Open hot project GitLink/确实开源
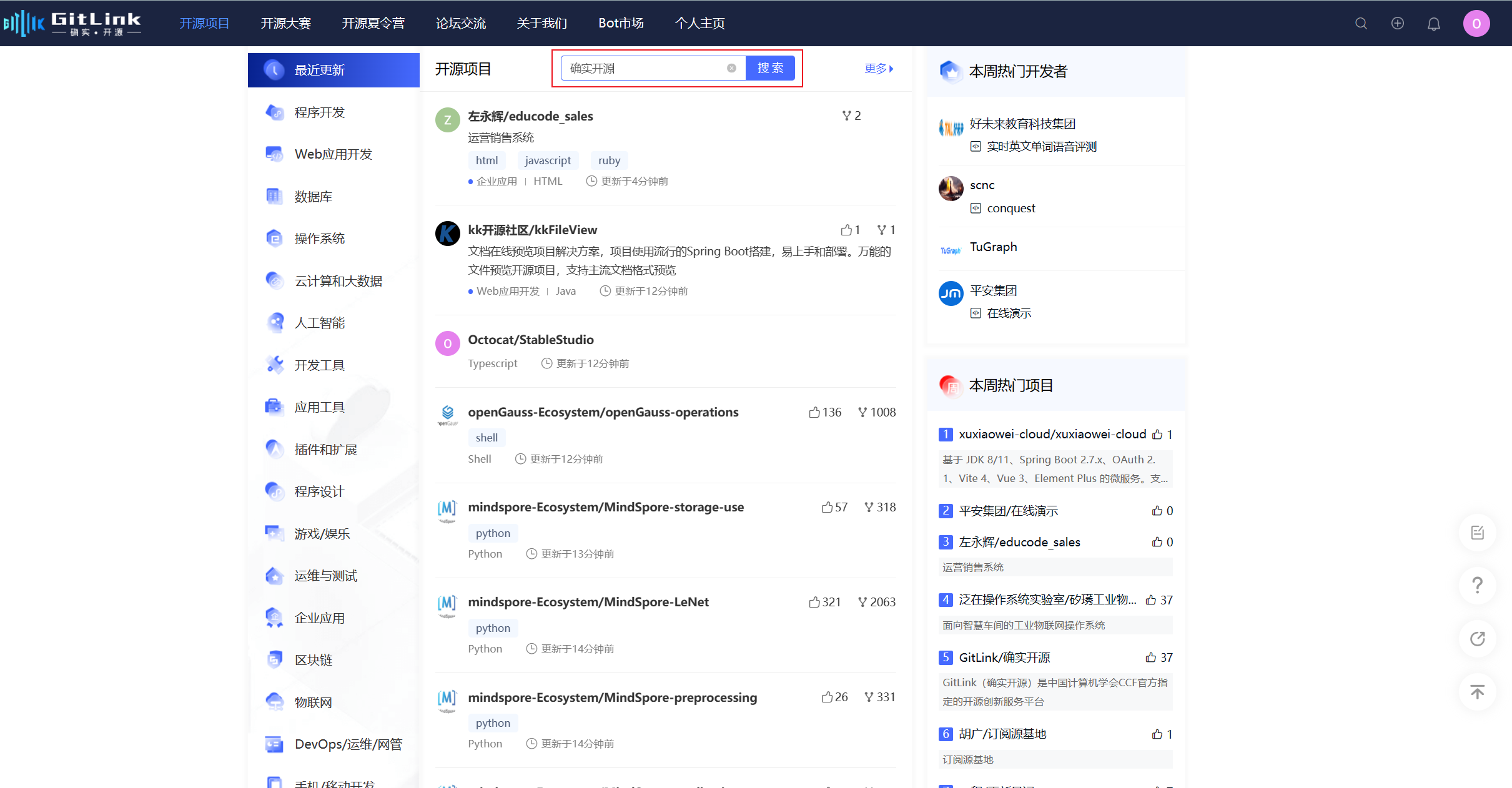This screenshot has height=788, width=1512. 1004,657
